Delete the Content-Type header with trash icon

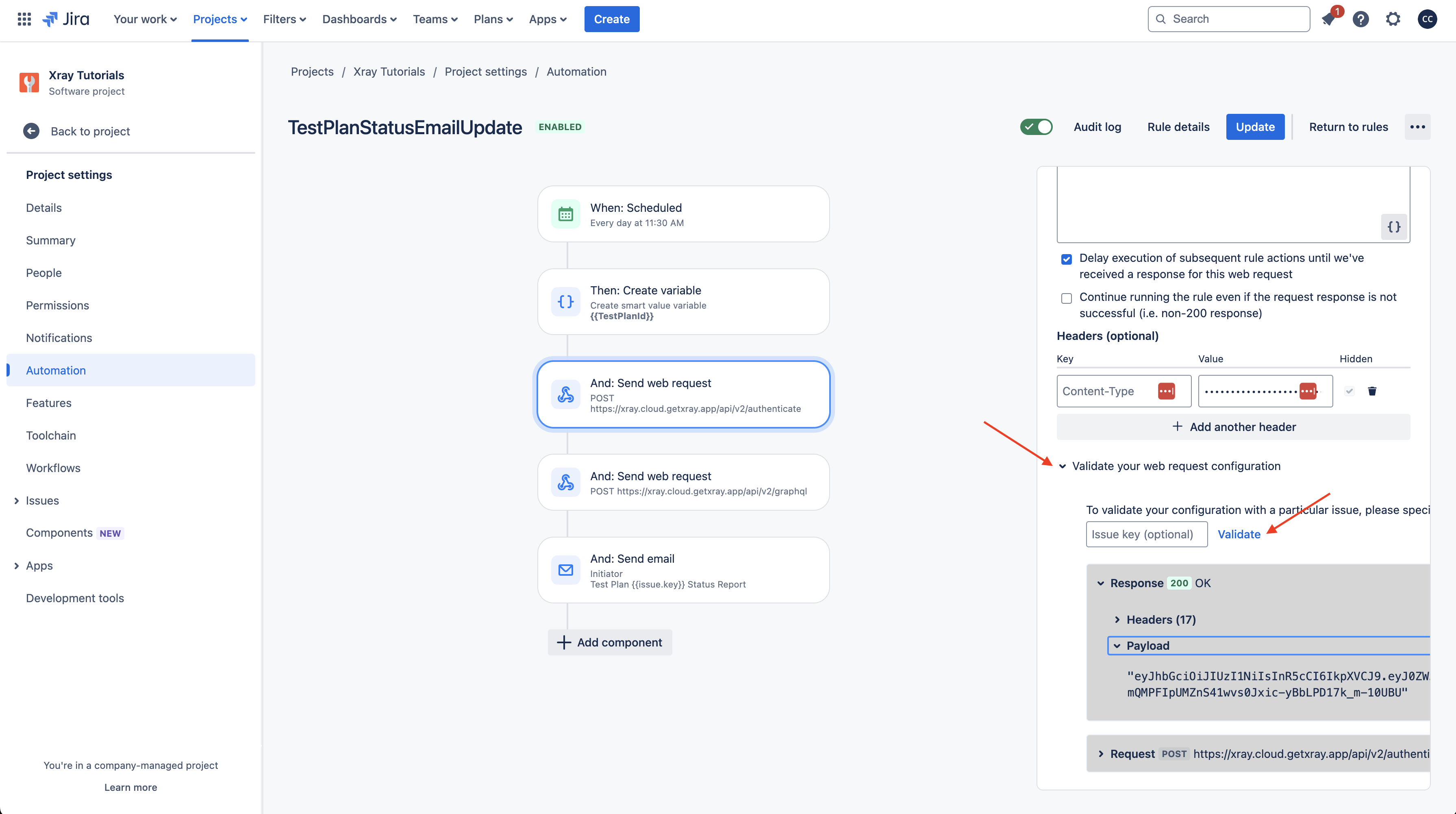1372,391
